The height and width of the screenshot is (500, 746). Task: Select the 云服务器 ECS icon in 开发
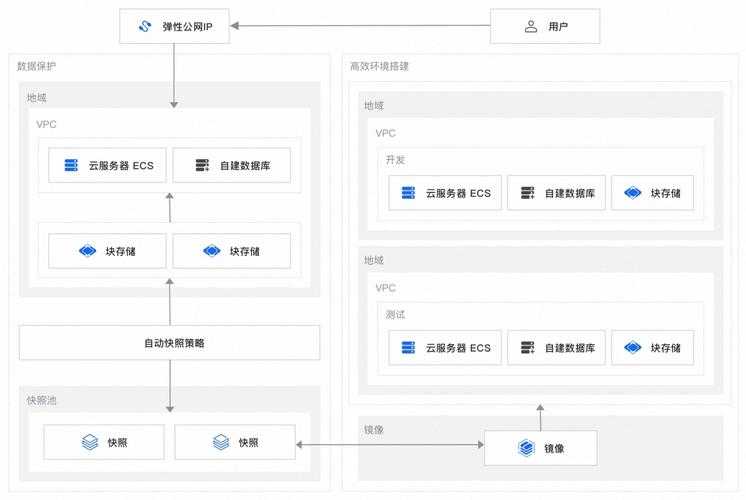click(x=408, y=193)
